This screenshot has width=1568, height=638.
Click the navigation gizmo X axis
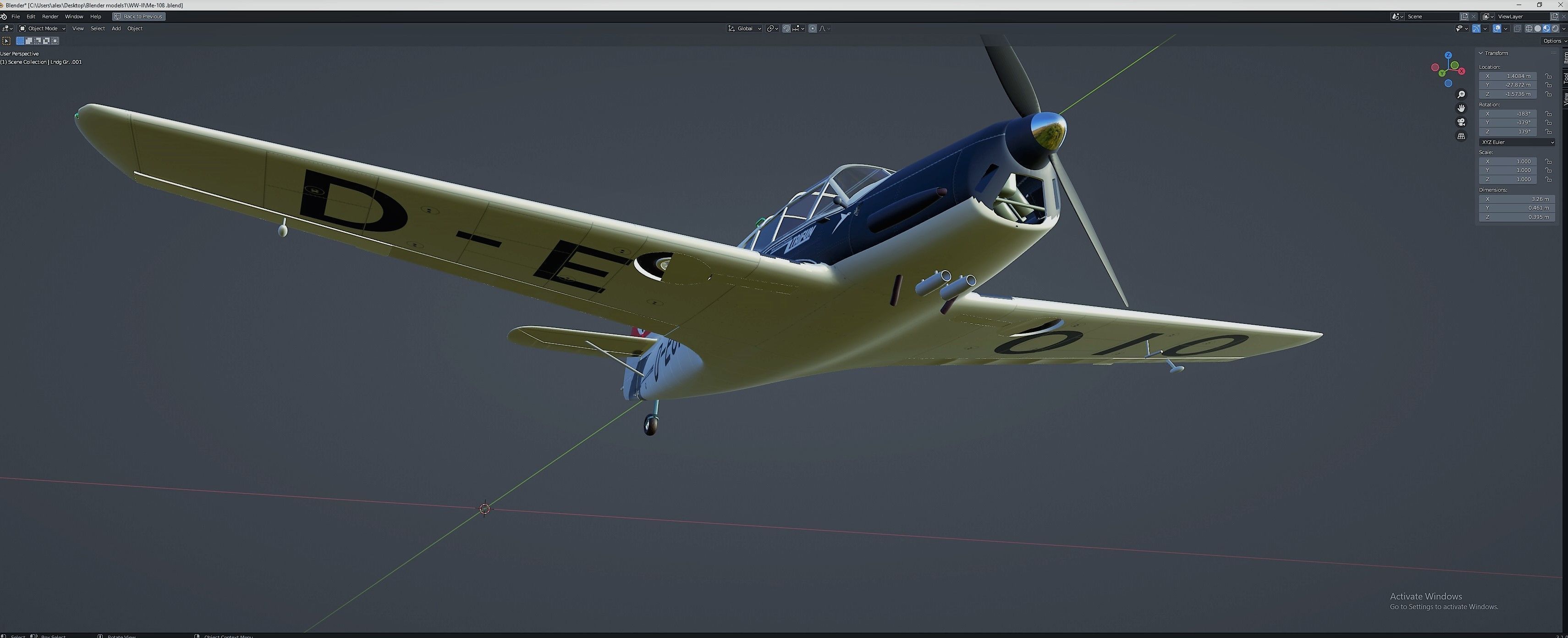click(x=1462, y=71)
